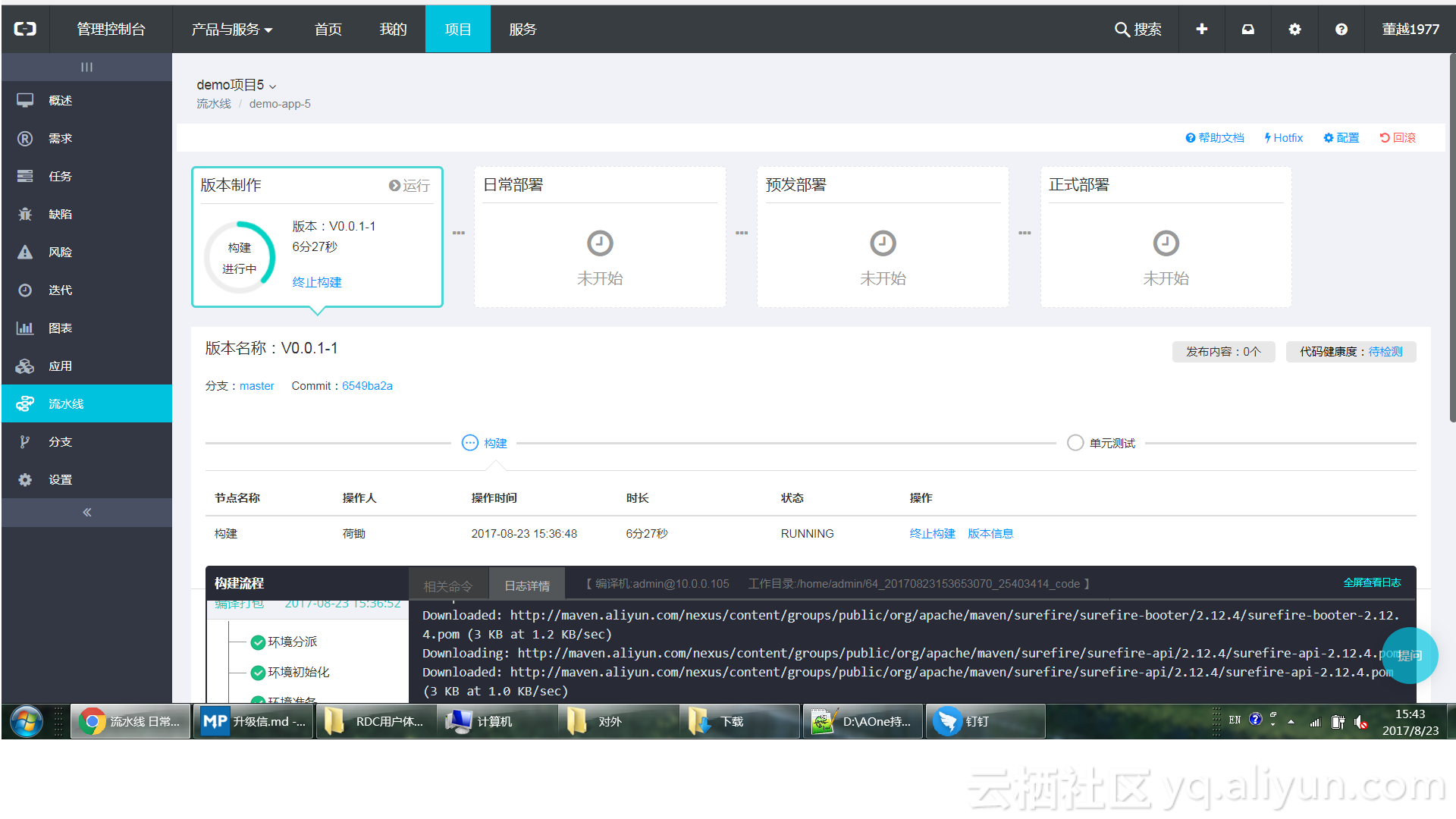1456x819 pixels.
Task: Open the 需求 requirements sidebar item
Action: [x=86, y=138]
